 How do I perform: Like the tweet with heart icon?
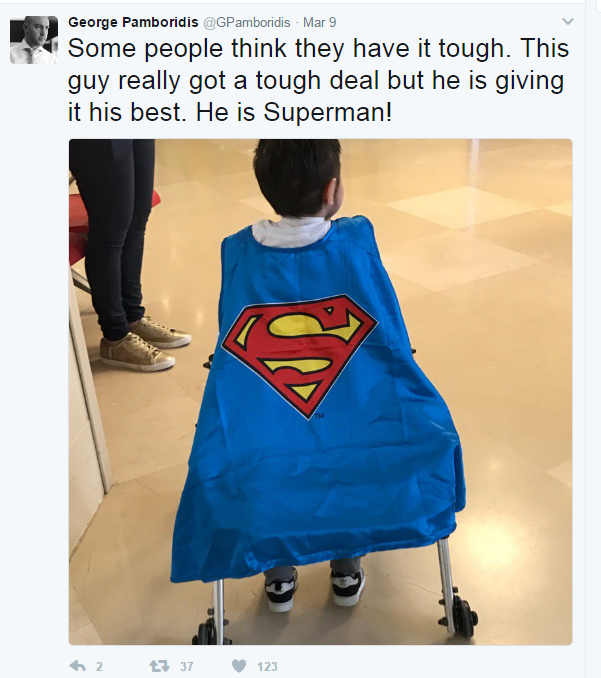click(x=239, y=666)
